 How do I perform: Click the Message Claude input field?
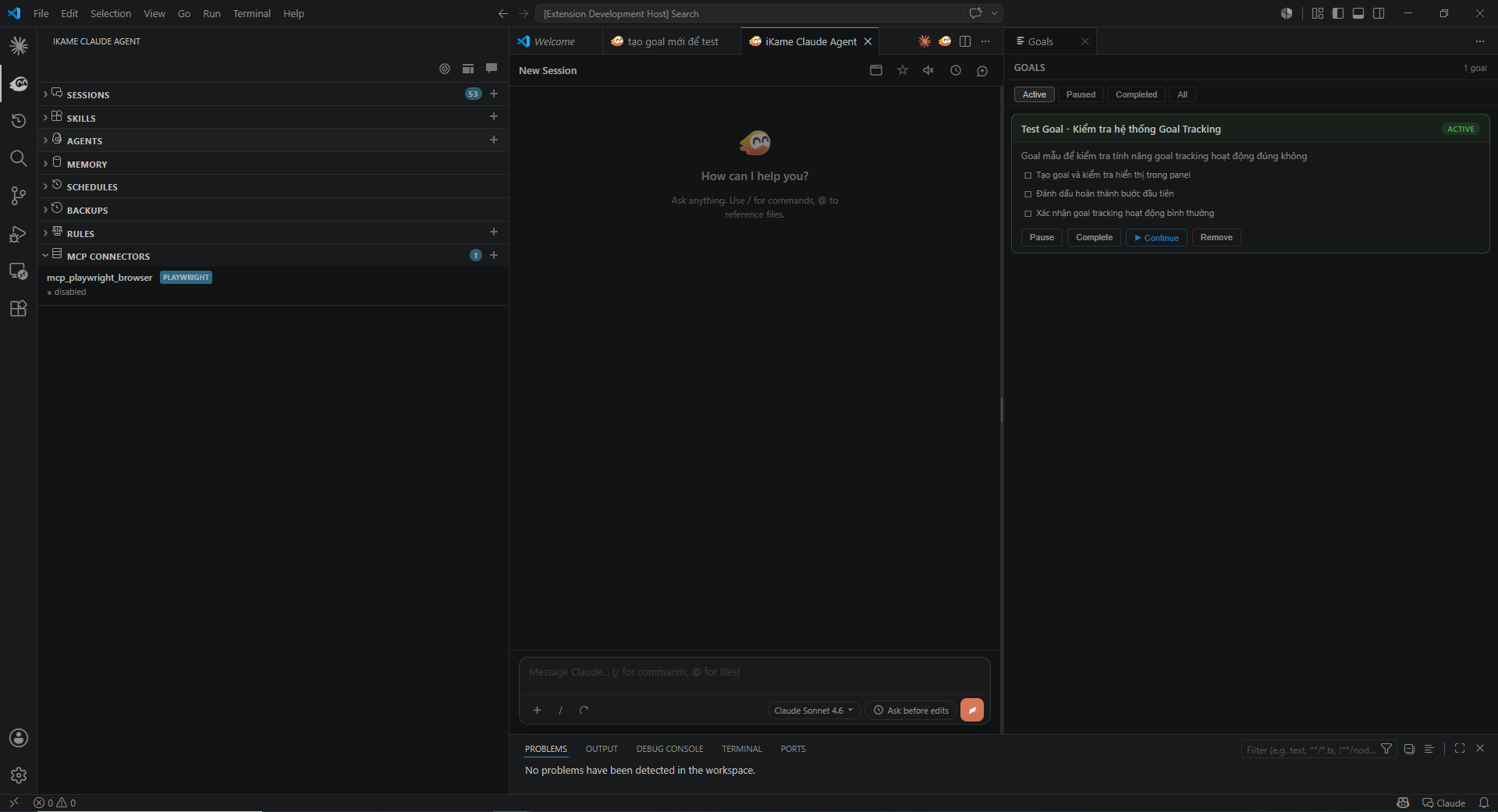(754, 672)
